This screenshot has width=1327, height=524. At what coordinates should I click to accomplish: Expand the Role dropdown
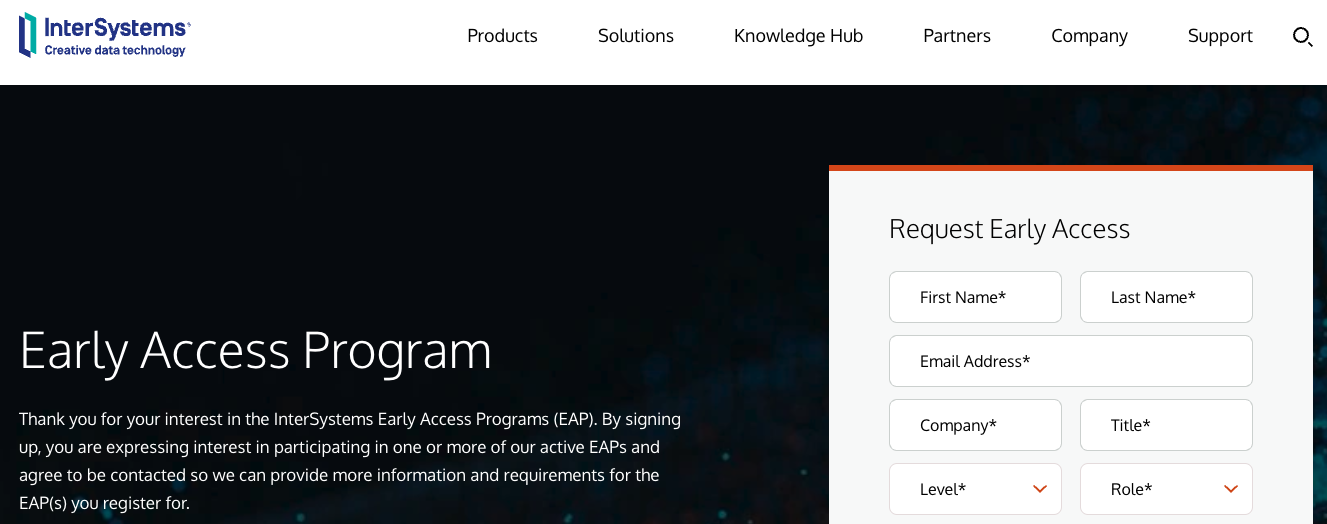(x=1166, y=489)
